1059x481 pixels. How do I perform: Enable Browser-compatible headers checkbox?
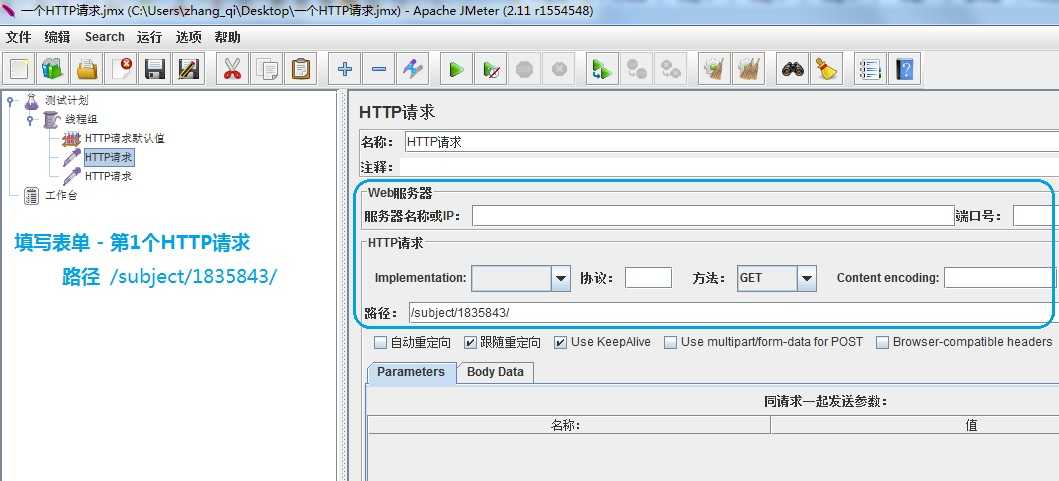(882, 343)
